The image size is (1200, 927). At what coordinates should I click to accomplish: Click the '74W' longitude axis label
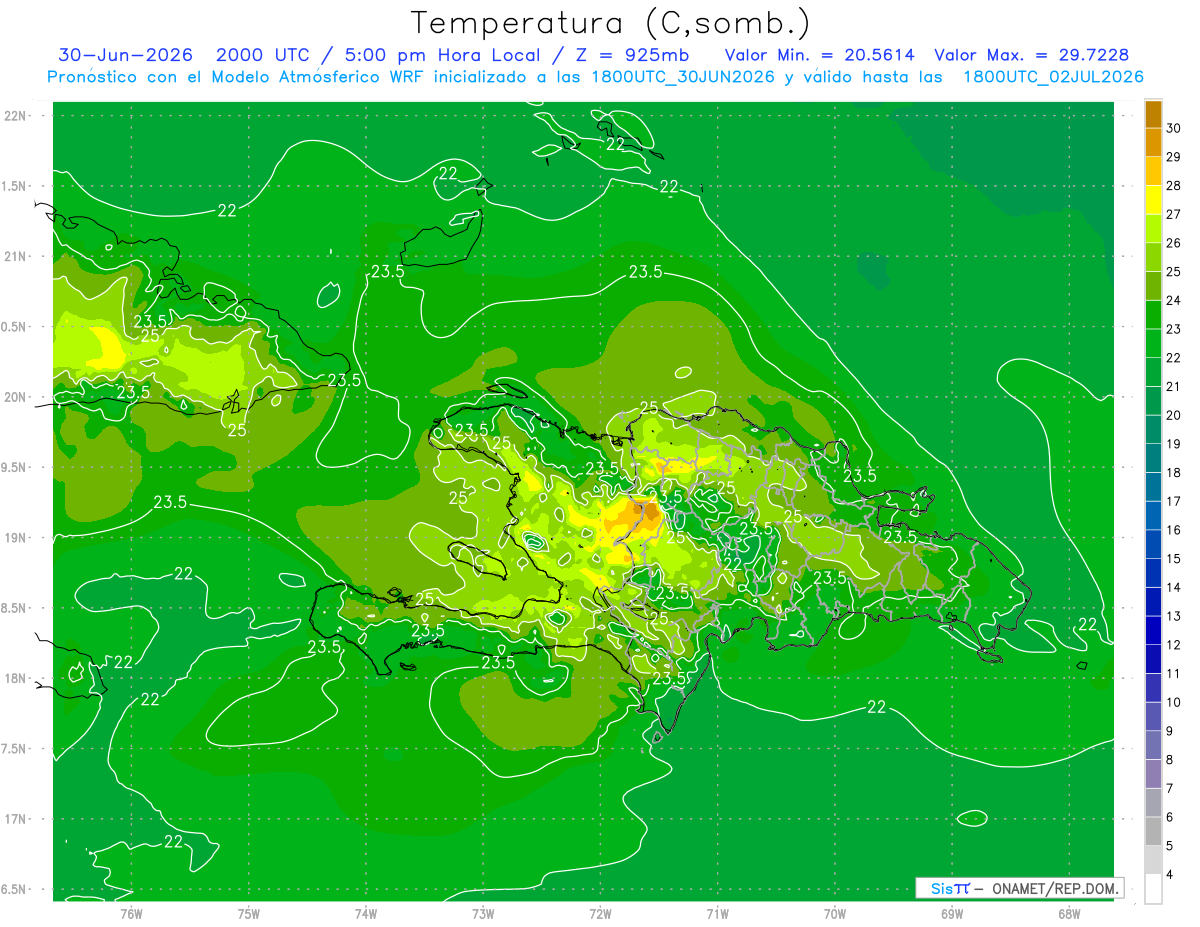point(366,914)
